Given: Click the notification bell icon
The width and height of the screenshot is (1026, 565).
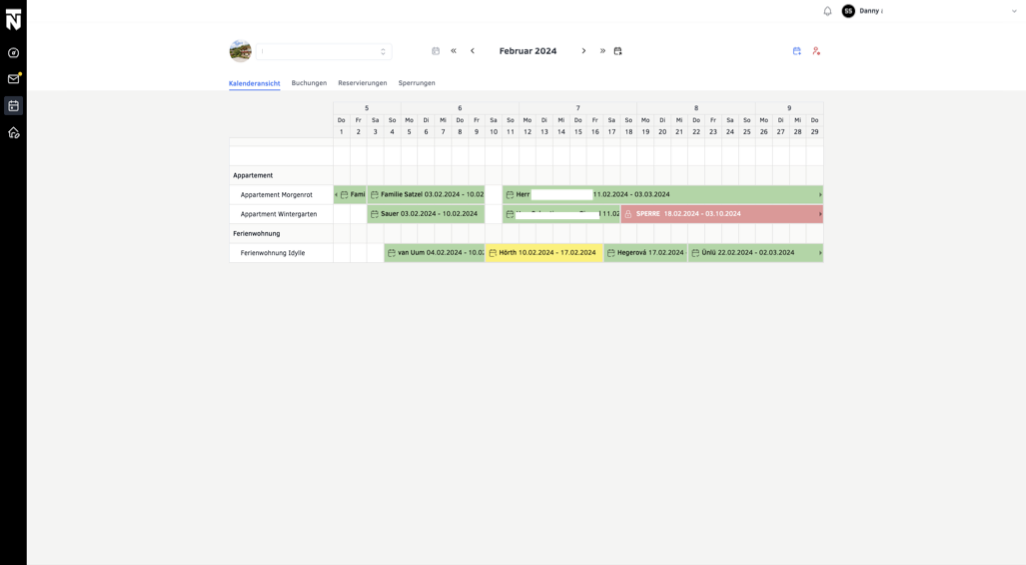Looking at the screenshot, I should (x=827, y=11).
